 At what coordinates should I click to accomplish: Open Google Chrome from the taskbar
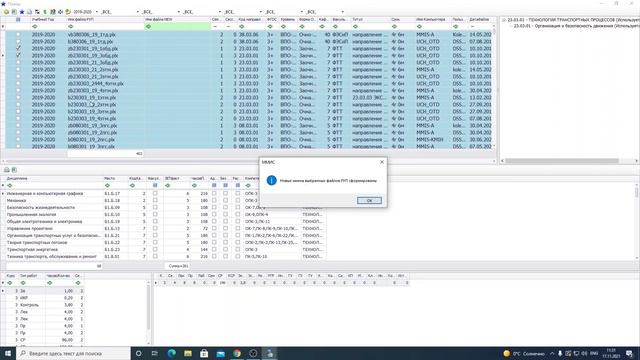tap(237, 353)
